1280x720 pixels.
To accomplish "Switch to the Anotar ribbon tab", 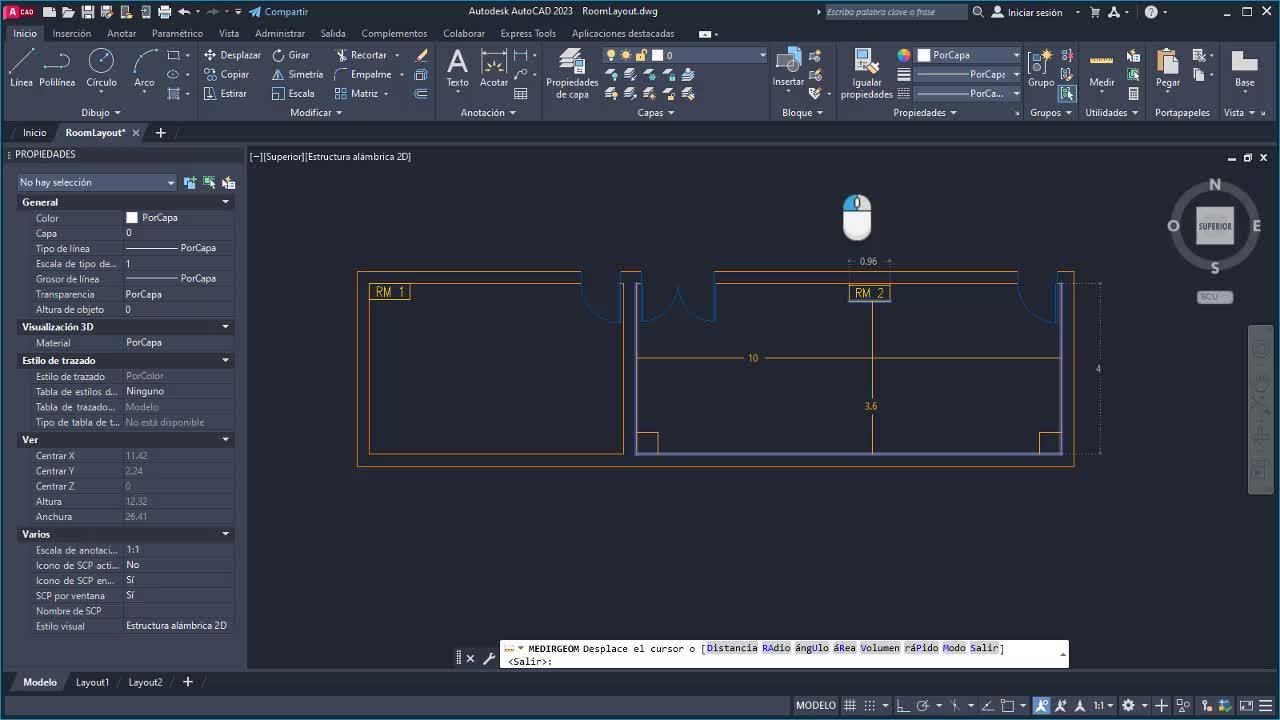I will click(x=121, y=33).
